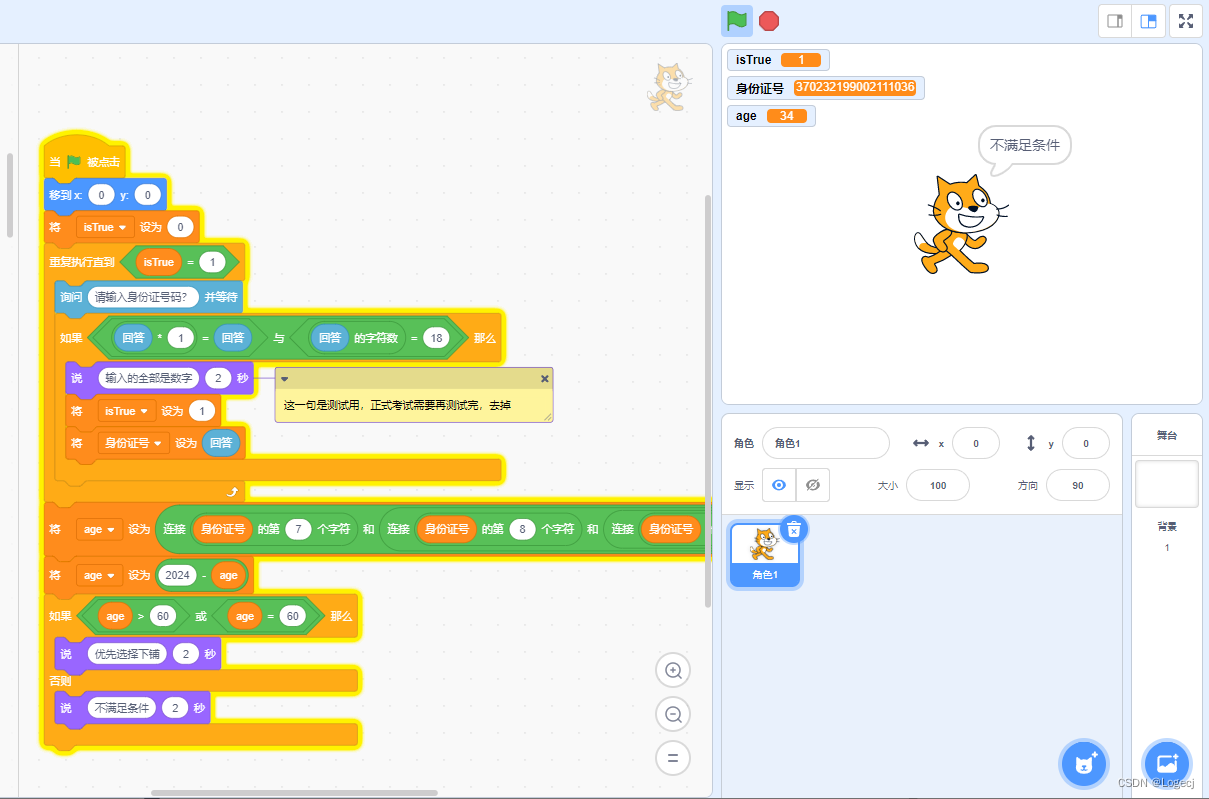Click the workspace vertical scrollbar
Image resolution: width=1209 pixels, height=799 pixels.
pos(708,400)
